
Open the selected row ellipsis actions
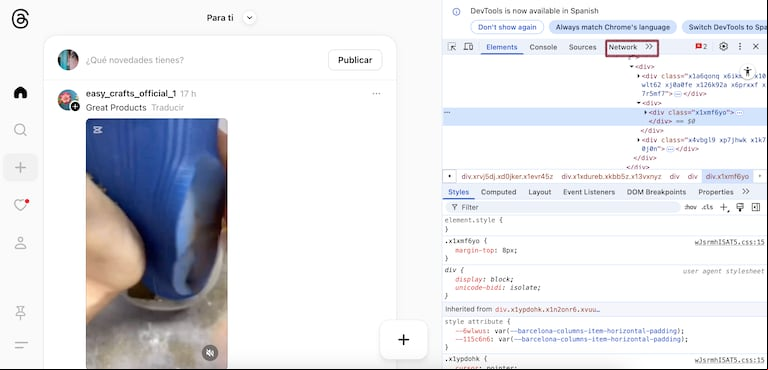pos(447,112)
